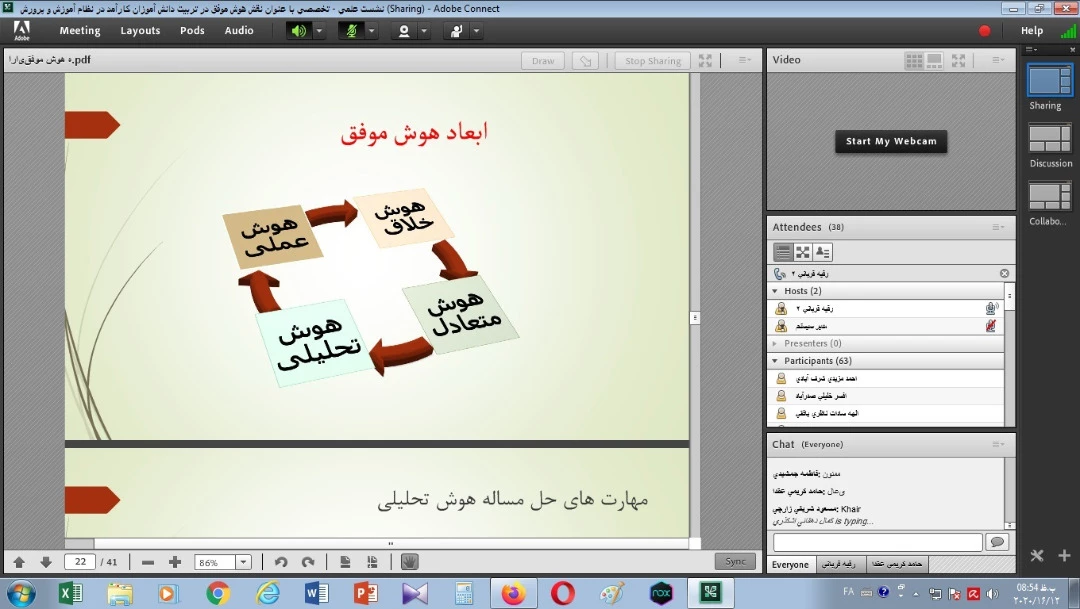1080x609 pixels.
Task: Send chat message with speech bubble icon
Action: [x=996, y=542]
